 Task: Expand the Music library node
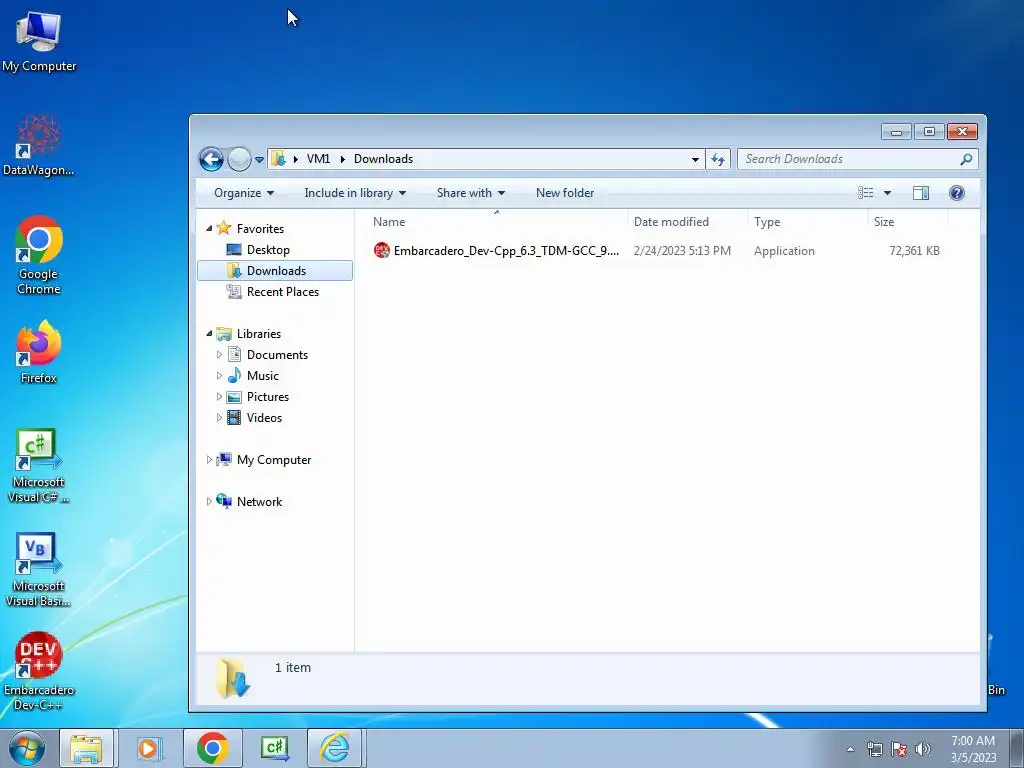click(x=219, y=376)
